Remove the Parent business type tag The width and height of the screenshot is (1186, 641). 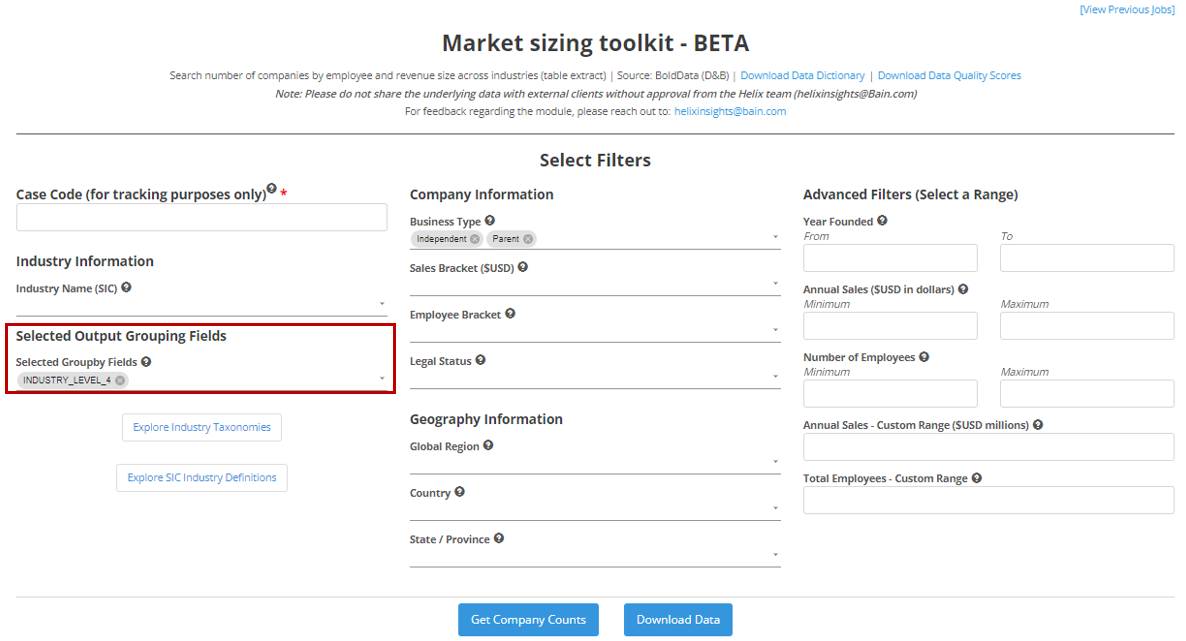click(x=527, y=239)
